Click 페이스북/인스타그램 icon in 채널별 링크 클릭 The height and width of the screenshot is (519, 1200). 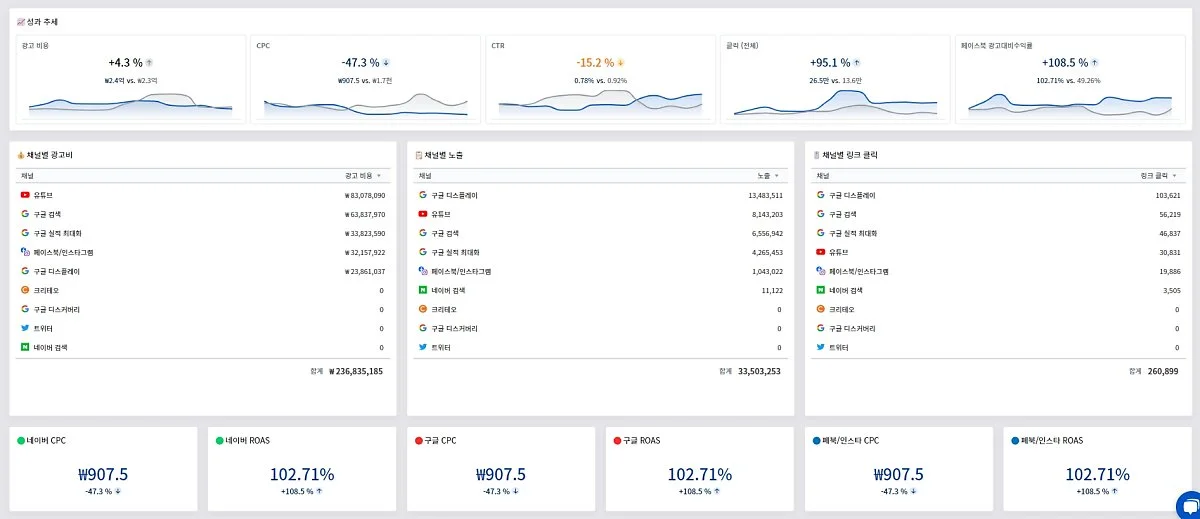(x=820, y=271)
